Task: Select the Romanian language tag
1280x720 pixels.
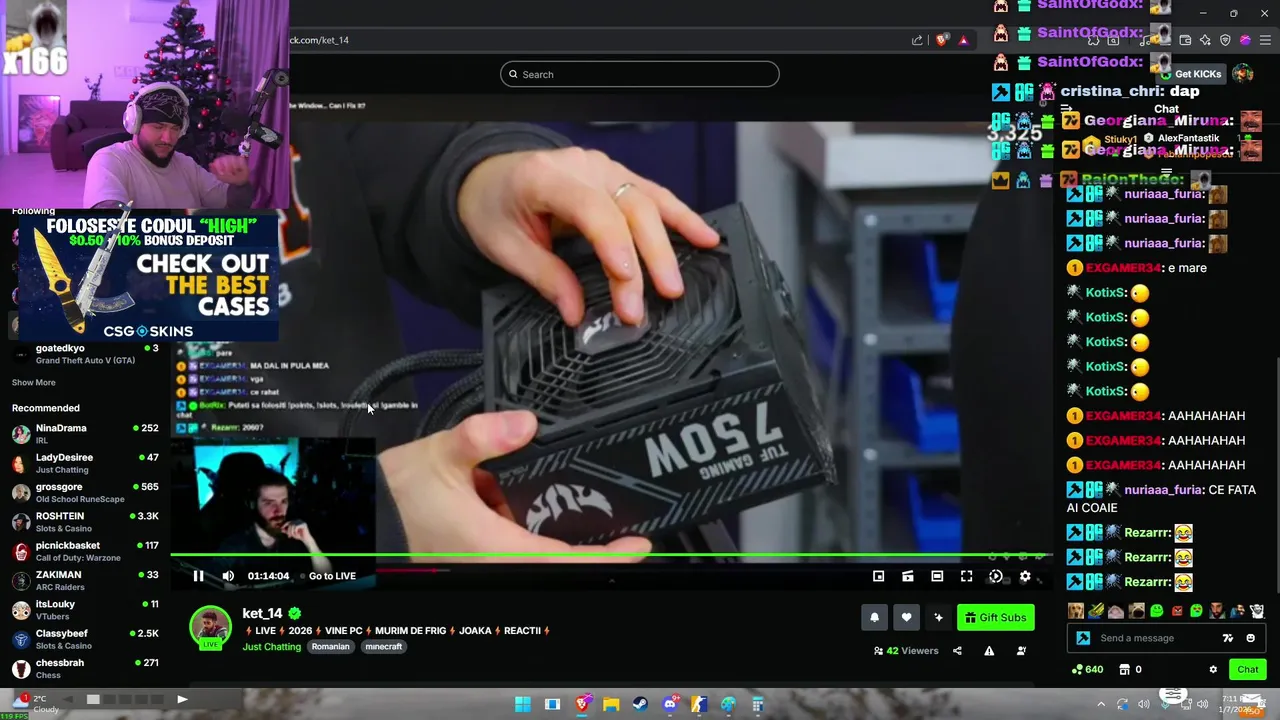Action: 330,647
